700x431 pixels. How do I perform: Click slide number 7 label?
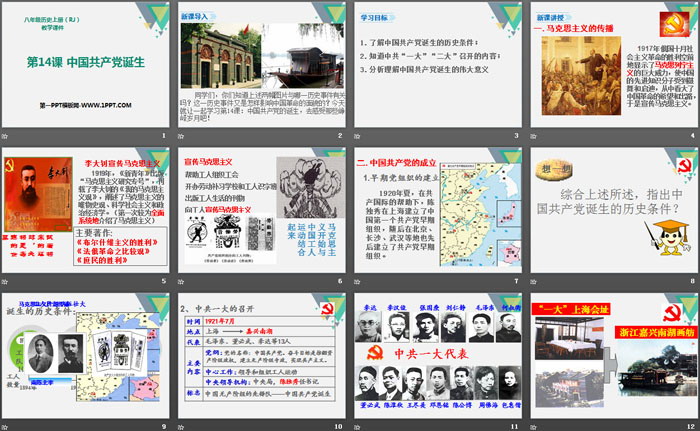(517, 281)
